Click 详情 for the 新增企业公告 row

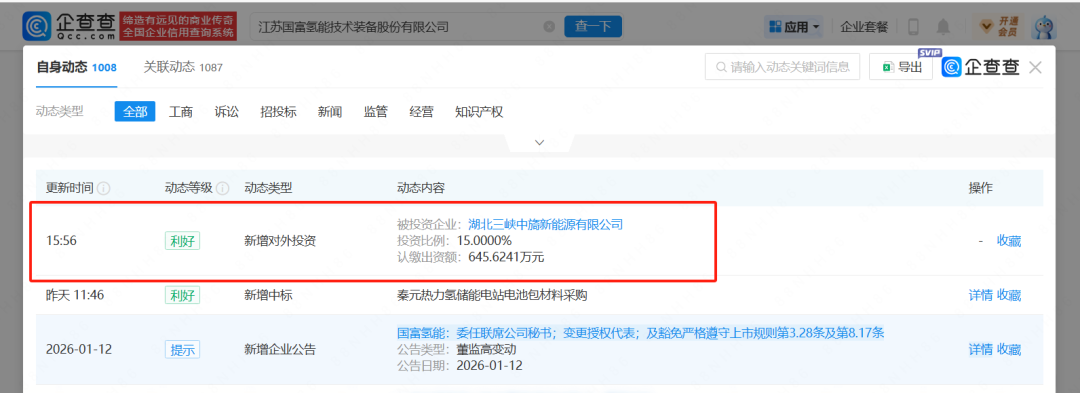(x=981, y=350)
